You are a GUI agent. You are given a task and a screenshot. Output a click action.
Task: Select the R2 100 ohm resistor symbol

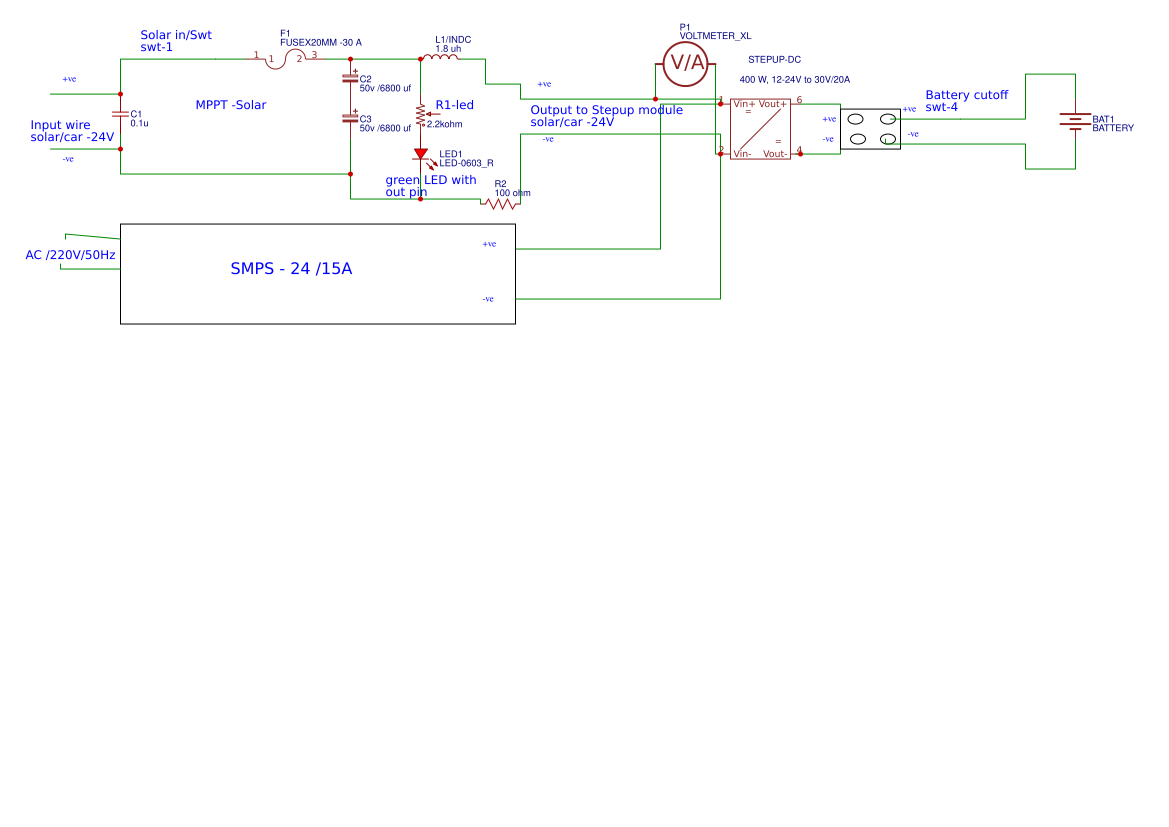(500, 204)
